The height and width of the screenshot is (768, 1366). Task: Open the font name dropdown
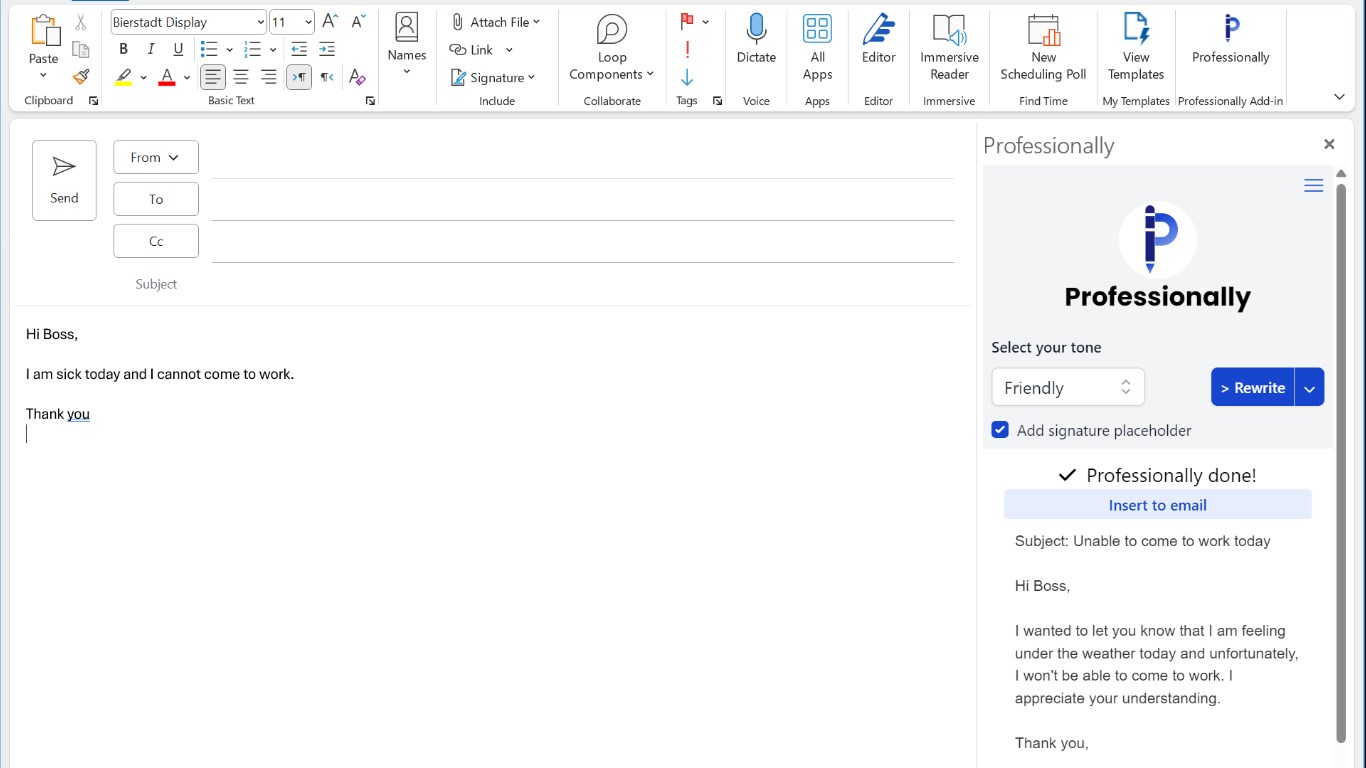(260, 22)
